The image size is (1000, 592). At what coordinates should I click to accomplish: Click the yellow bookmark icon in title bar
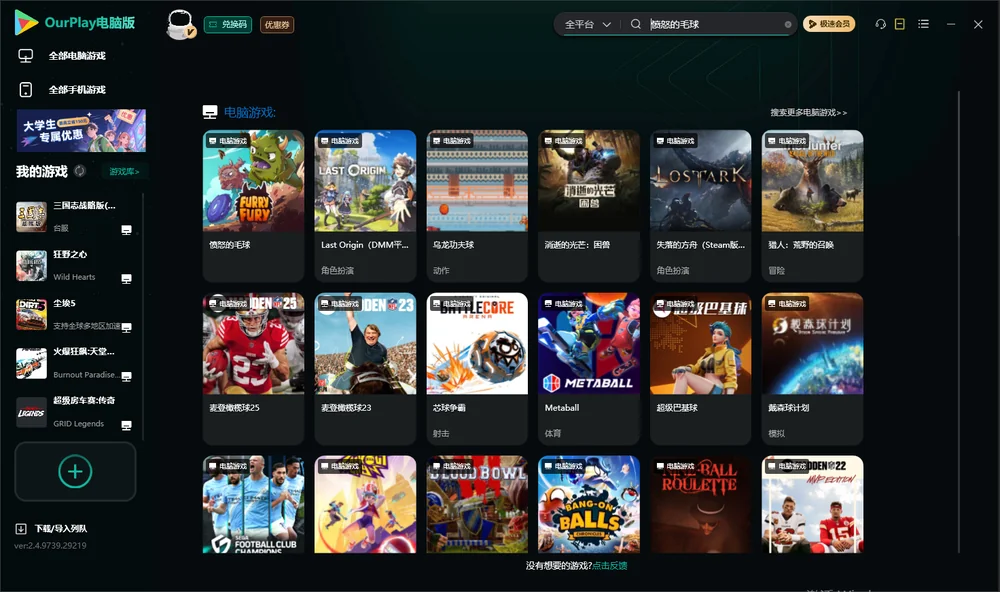pyautogui.click(x=900, y=24)
